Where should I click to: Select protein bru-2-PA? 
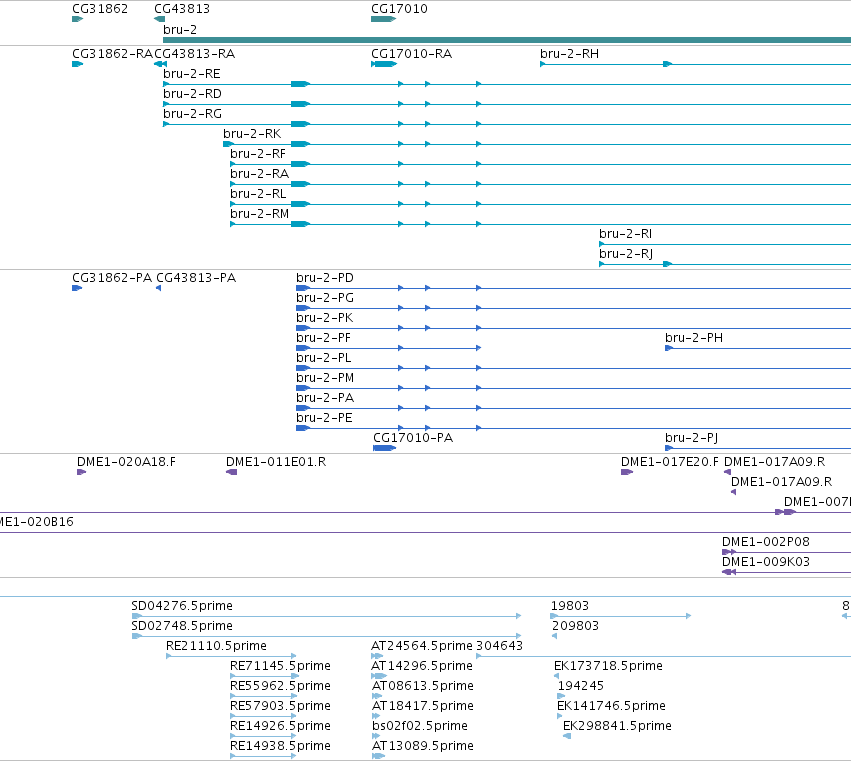325,398
